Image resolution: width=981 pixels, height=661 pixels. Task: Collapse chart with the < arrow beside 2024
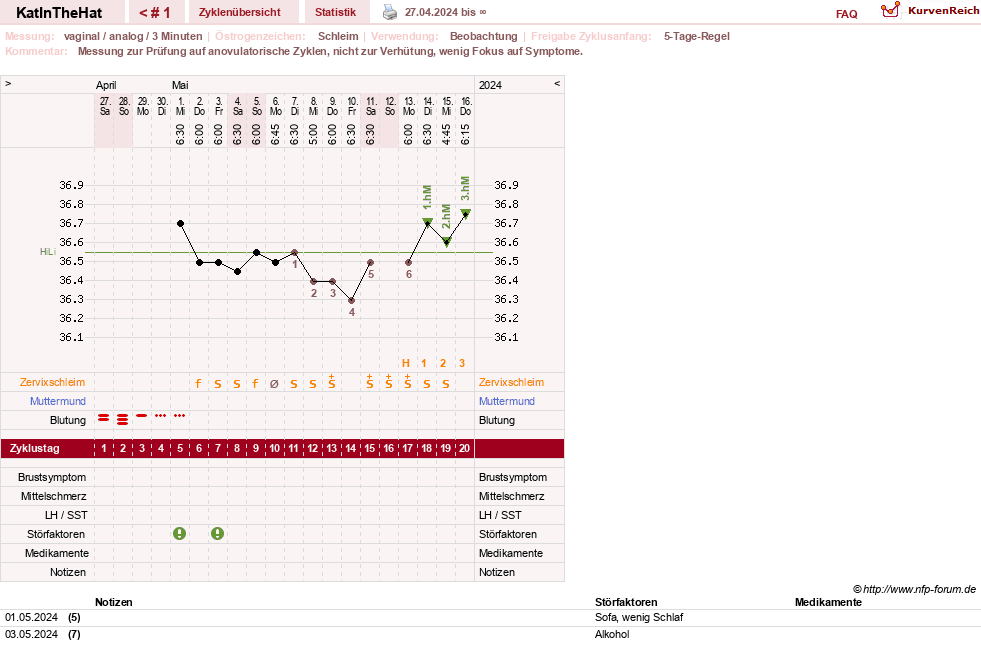(x=557, y=84)
